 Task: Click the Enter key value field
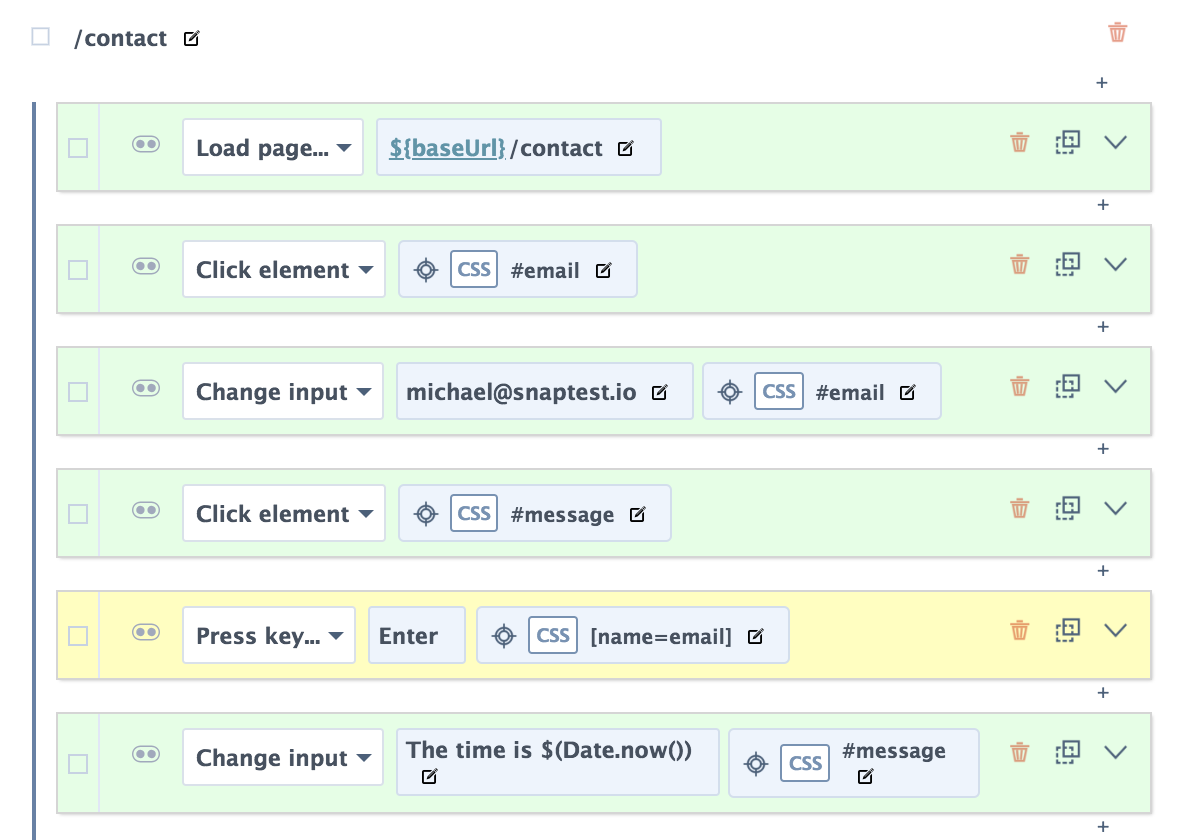(x=417, y=635)
